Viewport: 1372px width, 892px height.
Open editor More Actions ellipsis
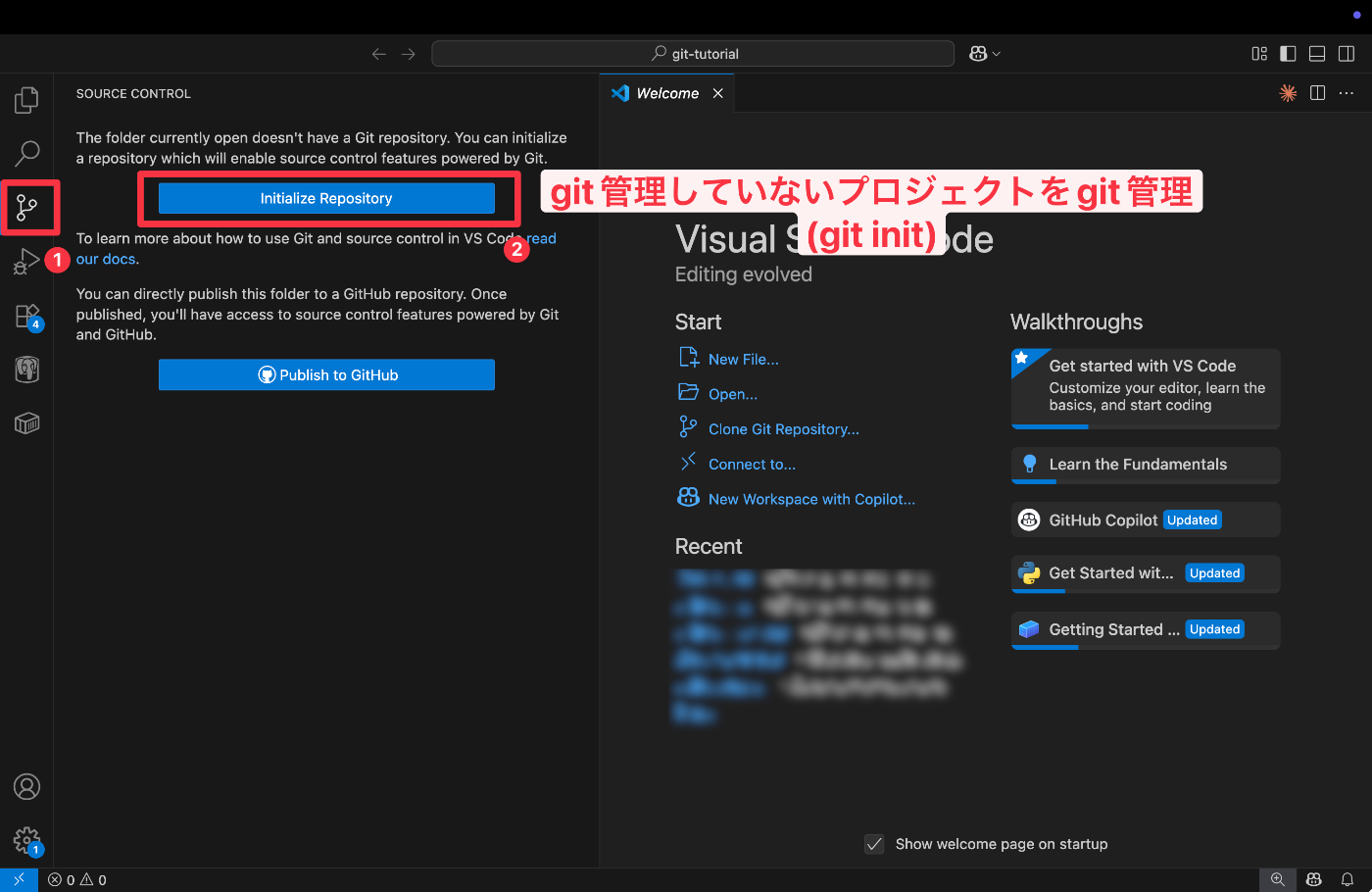click(x=1347, y=93)
